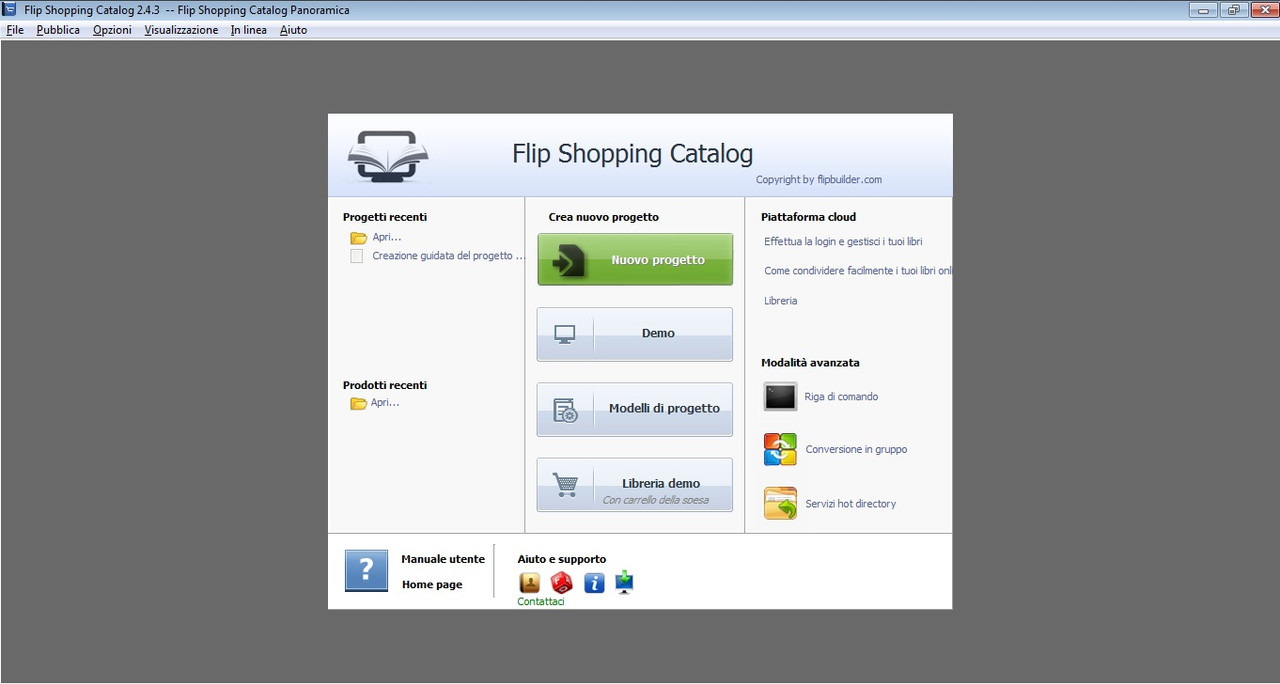The height and width of the screenshot is (684, 1280).
Task: Open the Libreria cloud link
Action: pyautogui.click(x=781, y=301)
